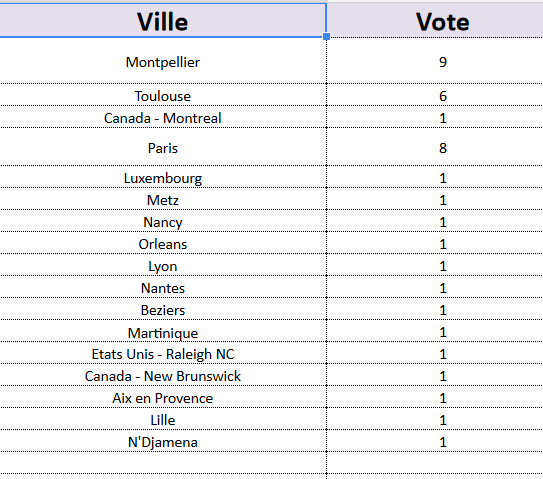Click the Luxembourg cell

click(163, 177)
